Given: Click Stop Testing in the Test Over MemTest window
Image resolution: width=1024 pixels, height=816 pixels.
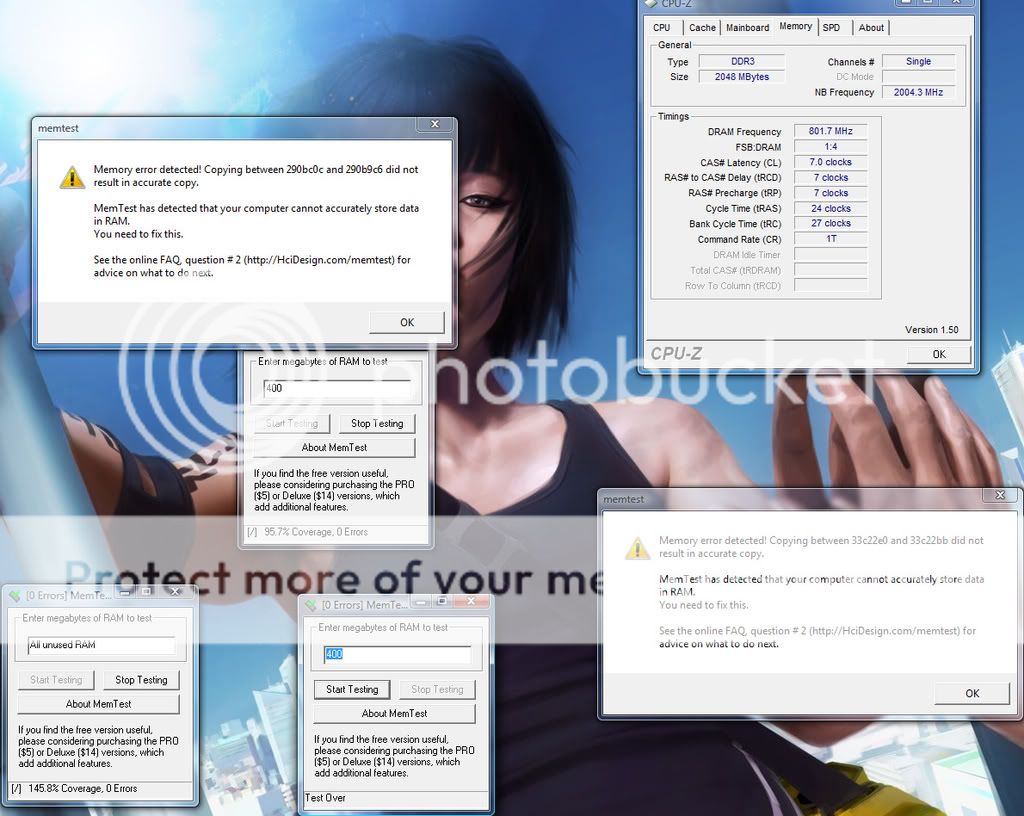Looking at the screenshot, I should [437, 689].
